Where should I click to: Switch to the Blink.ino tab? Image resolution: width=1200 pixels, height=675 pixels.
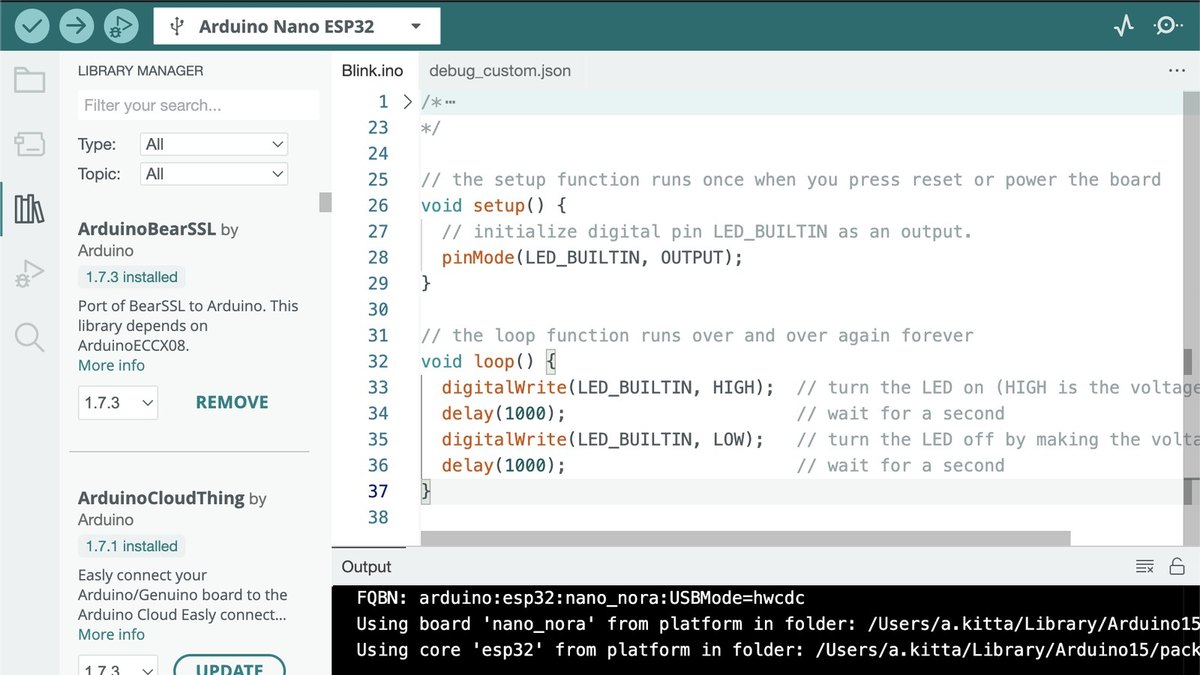tap(372, 71)
